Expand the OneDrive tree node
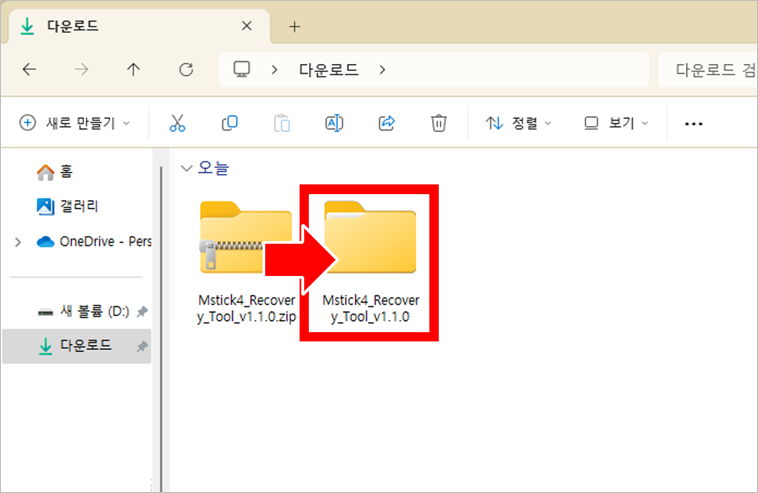Viewport: 758px width, 493px height. (x=17, y=242)
